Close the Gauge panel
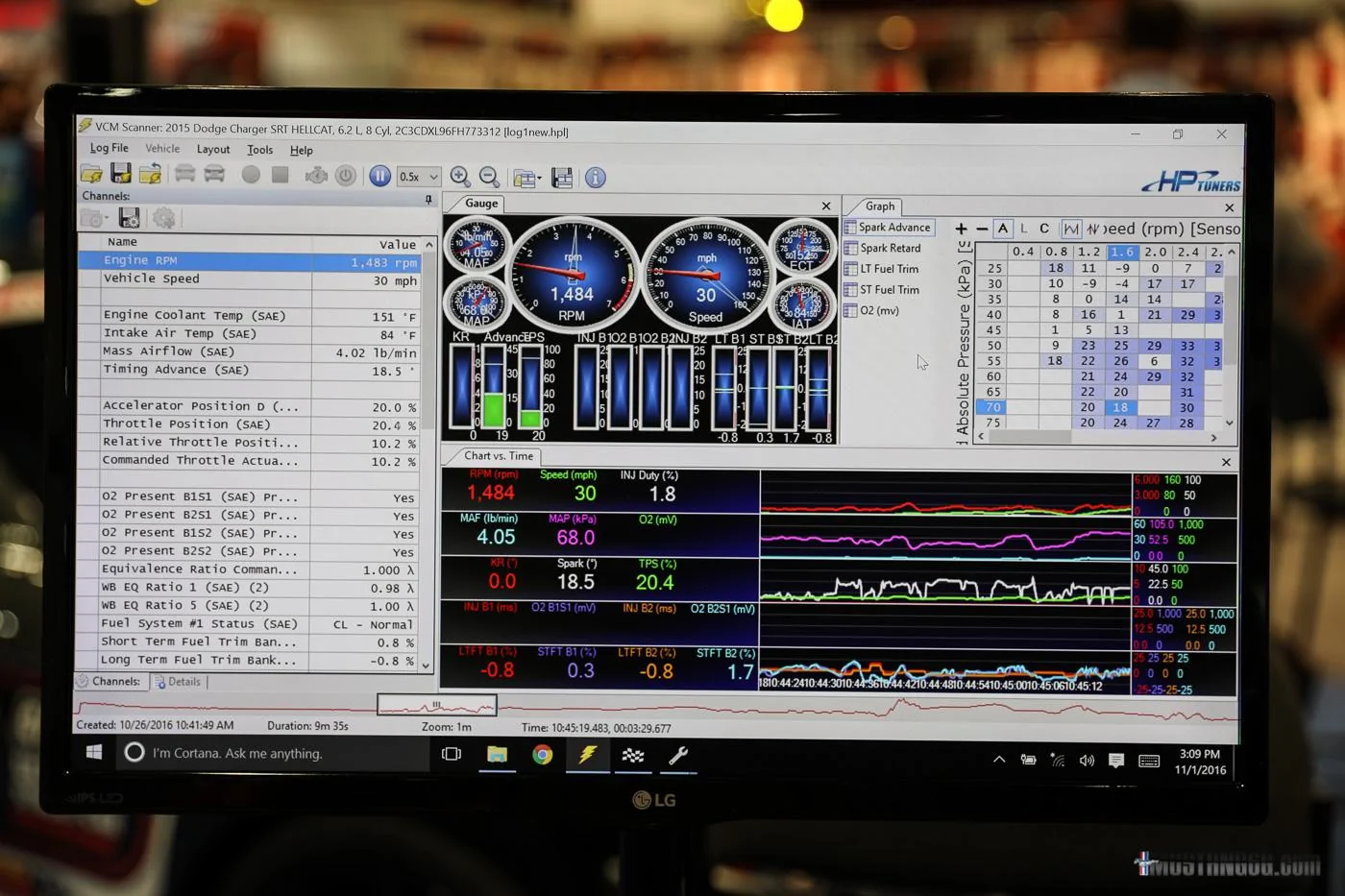Viewport: 1345px width, 896px height. [x=826, y=206]
